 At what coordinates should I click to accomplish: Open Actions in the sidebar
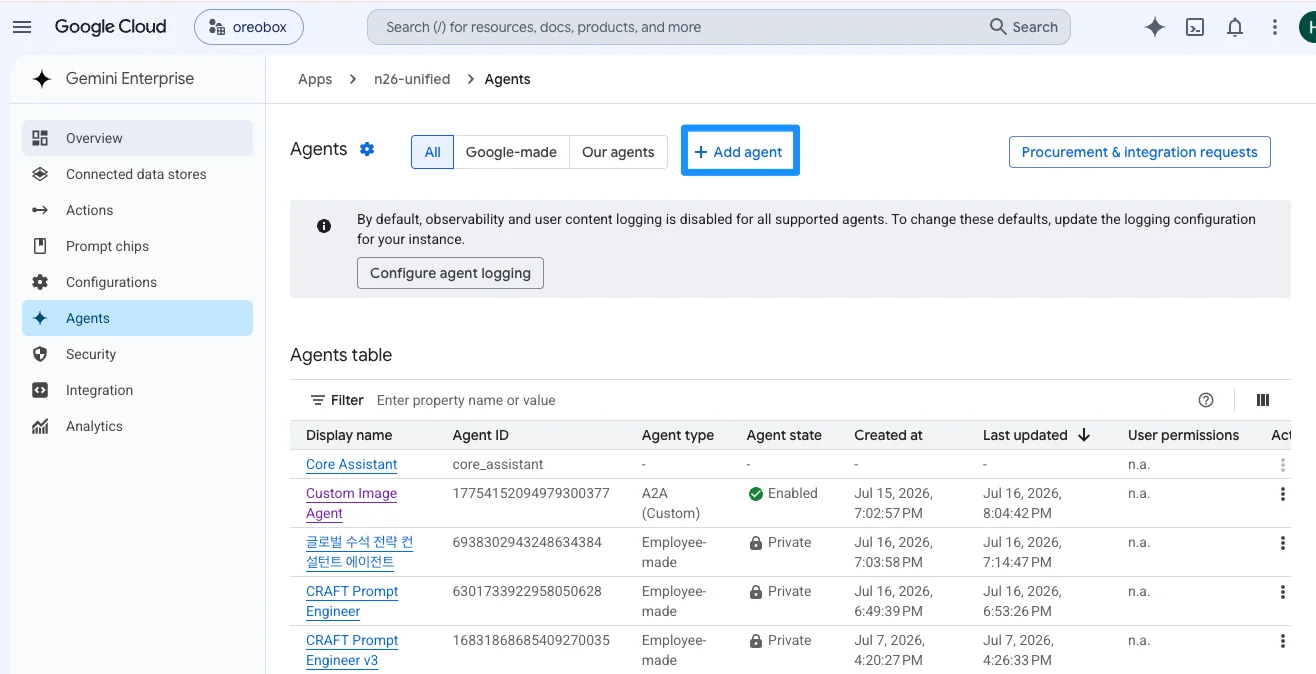click(137, 210)
